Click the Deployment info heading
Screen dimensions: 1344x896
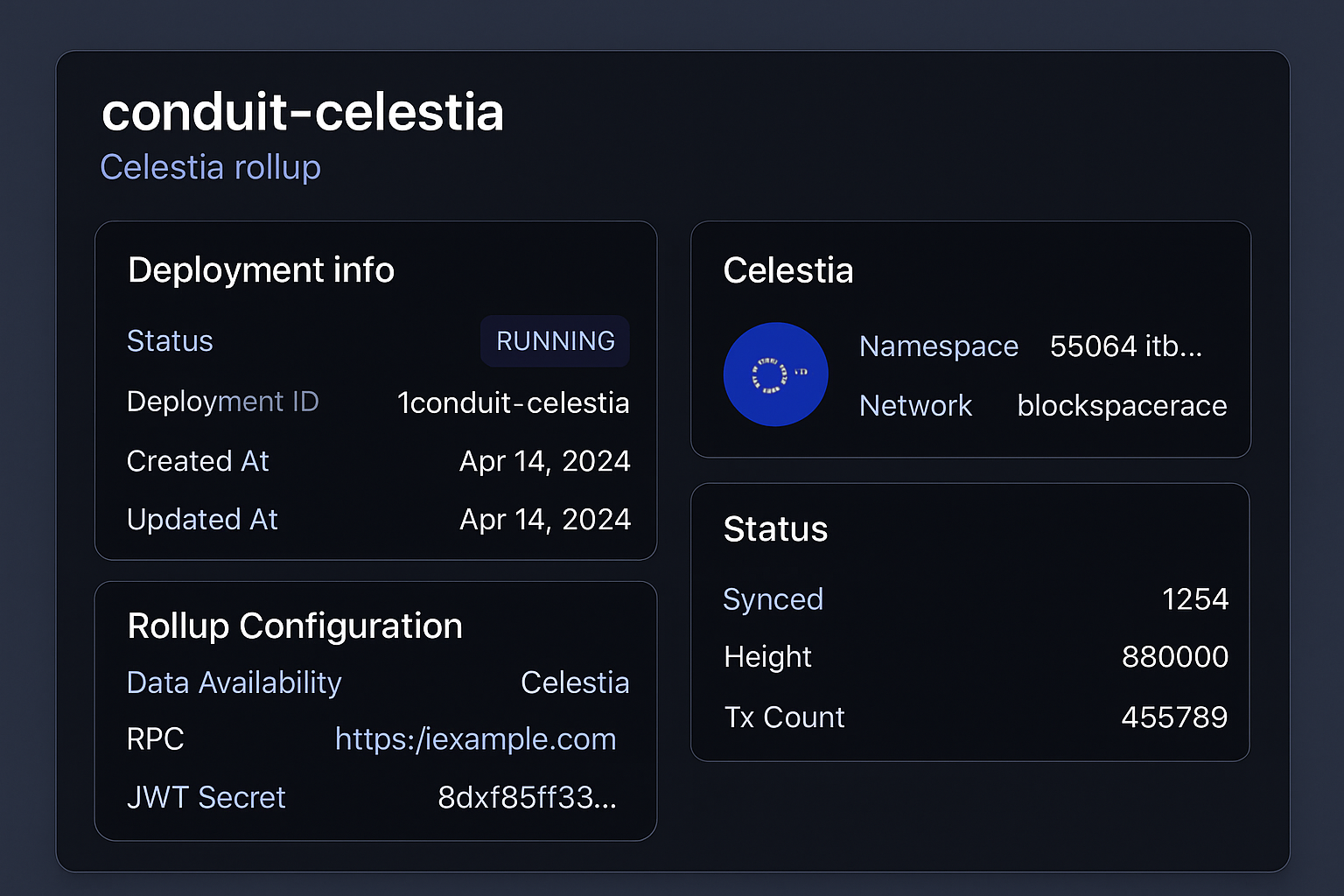pos(261,270)
